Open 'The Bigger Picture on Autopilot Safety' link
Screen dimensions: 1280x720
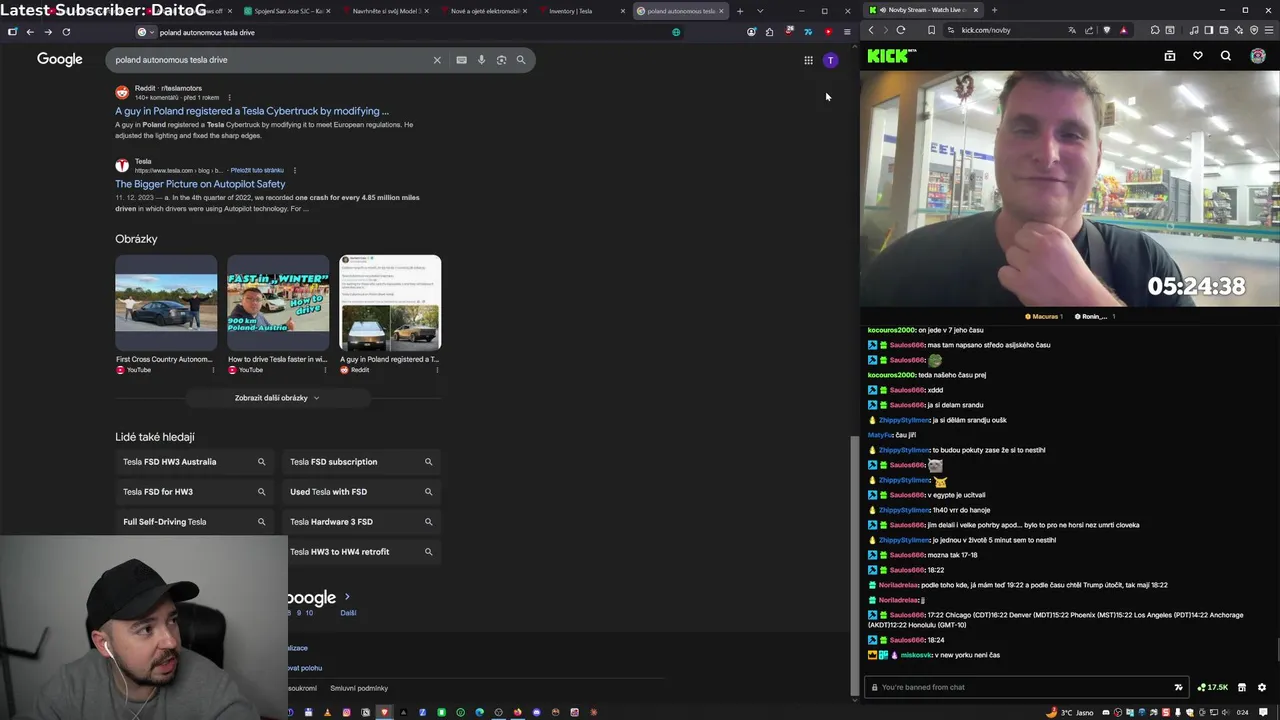200,184
